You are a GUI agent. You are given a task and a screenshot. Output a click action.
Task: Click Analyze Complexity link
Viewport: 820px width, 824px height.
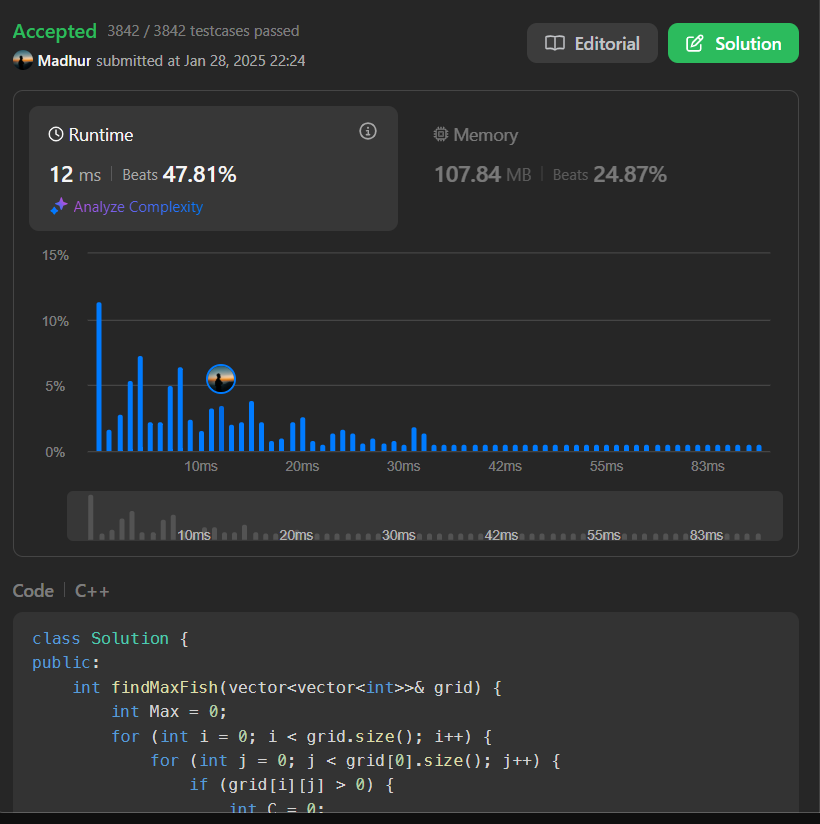pos(138,207)
